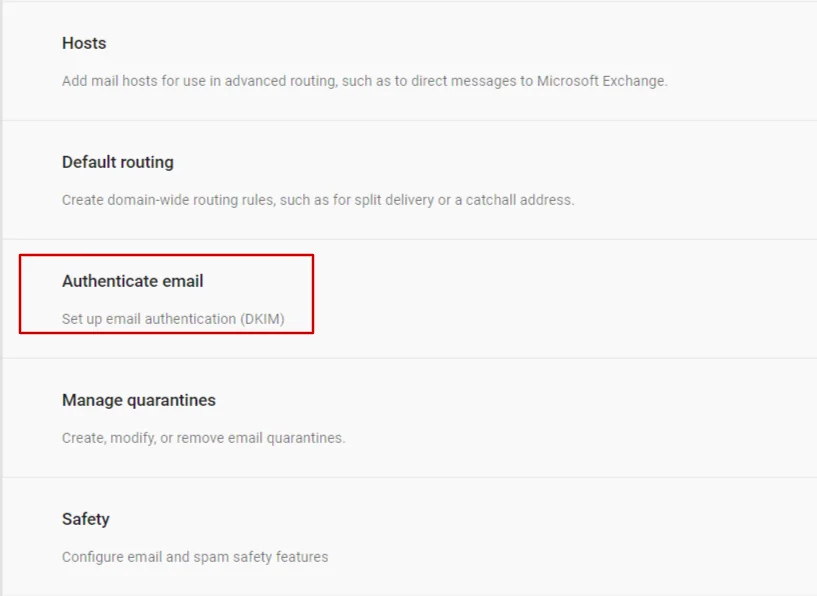Click blank space right of Safety title
Viewport: 817px width, 596px height.
464,519
